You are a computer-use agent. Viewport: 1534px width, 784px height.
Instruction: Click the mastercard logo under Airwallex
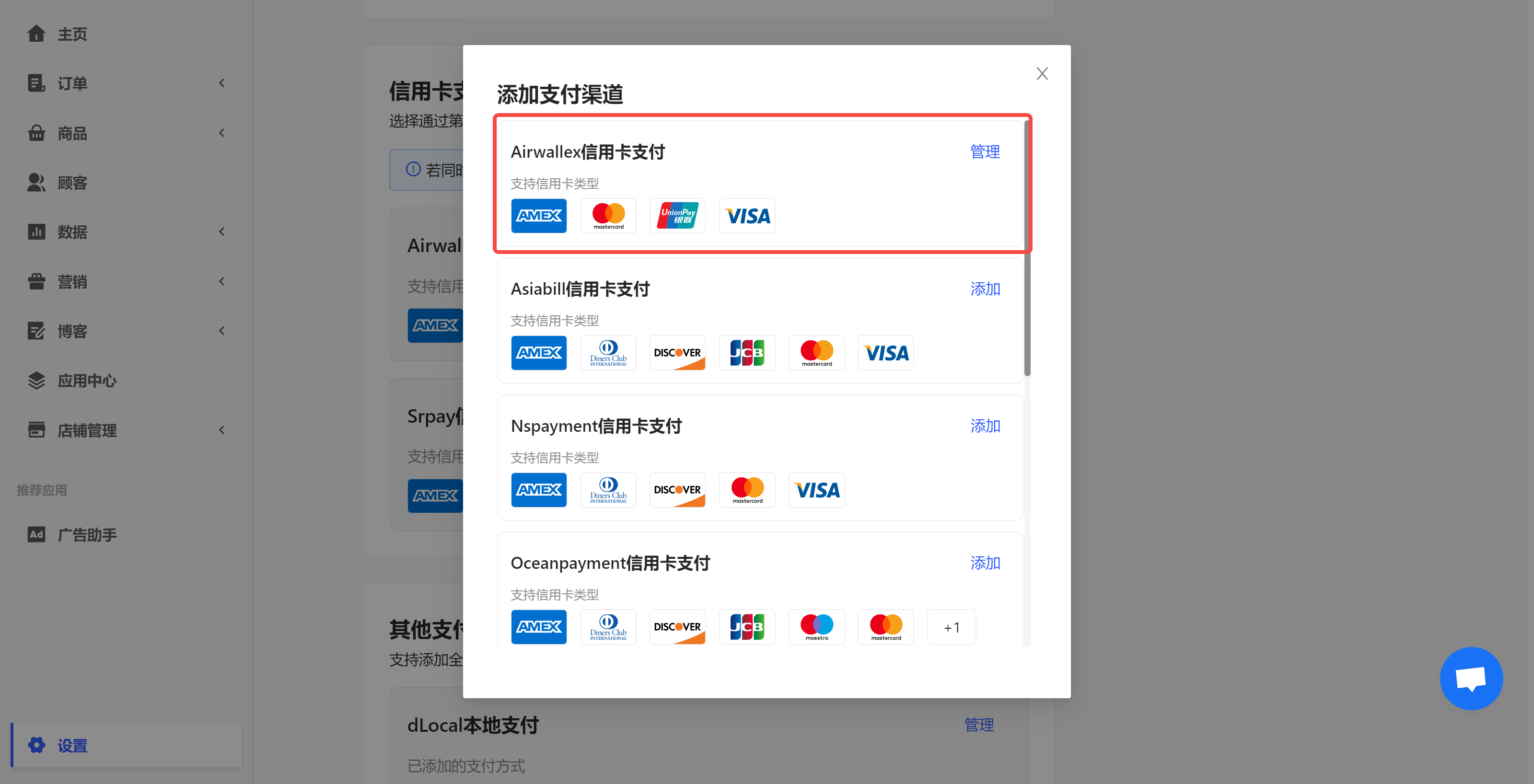tap(609, 216)
